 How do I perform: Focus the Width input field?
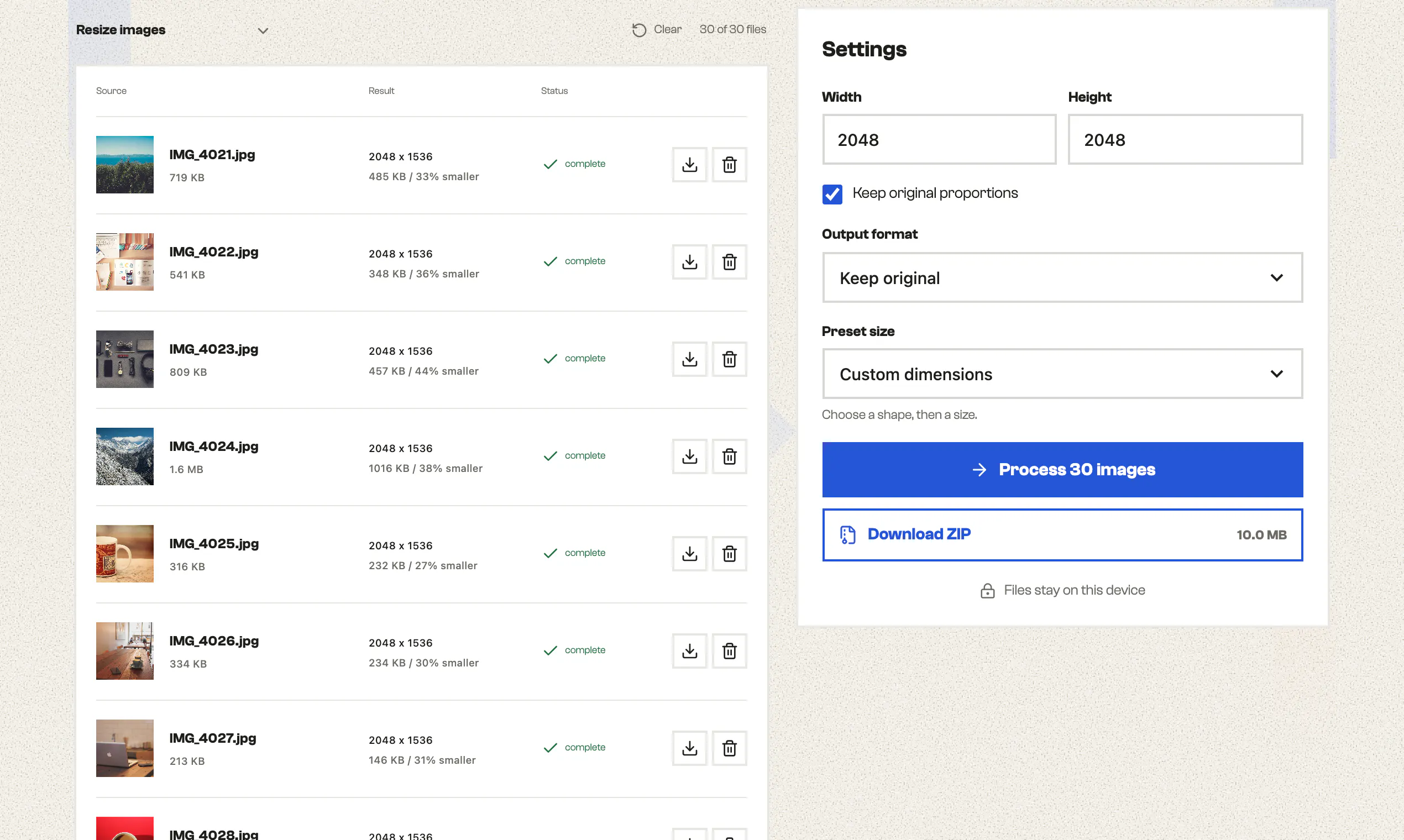click(x=939, y=140)
